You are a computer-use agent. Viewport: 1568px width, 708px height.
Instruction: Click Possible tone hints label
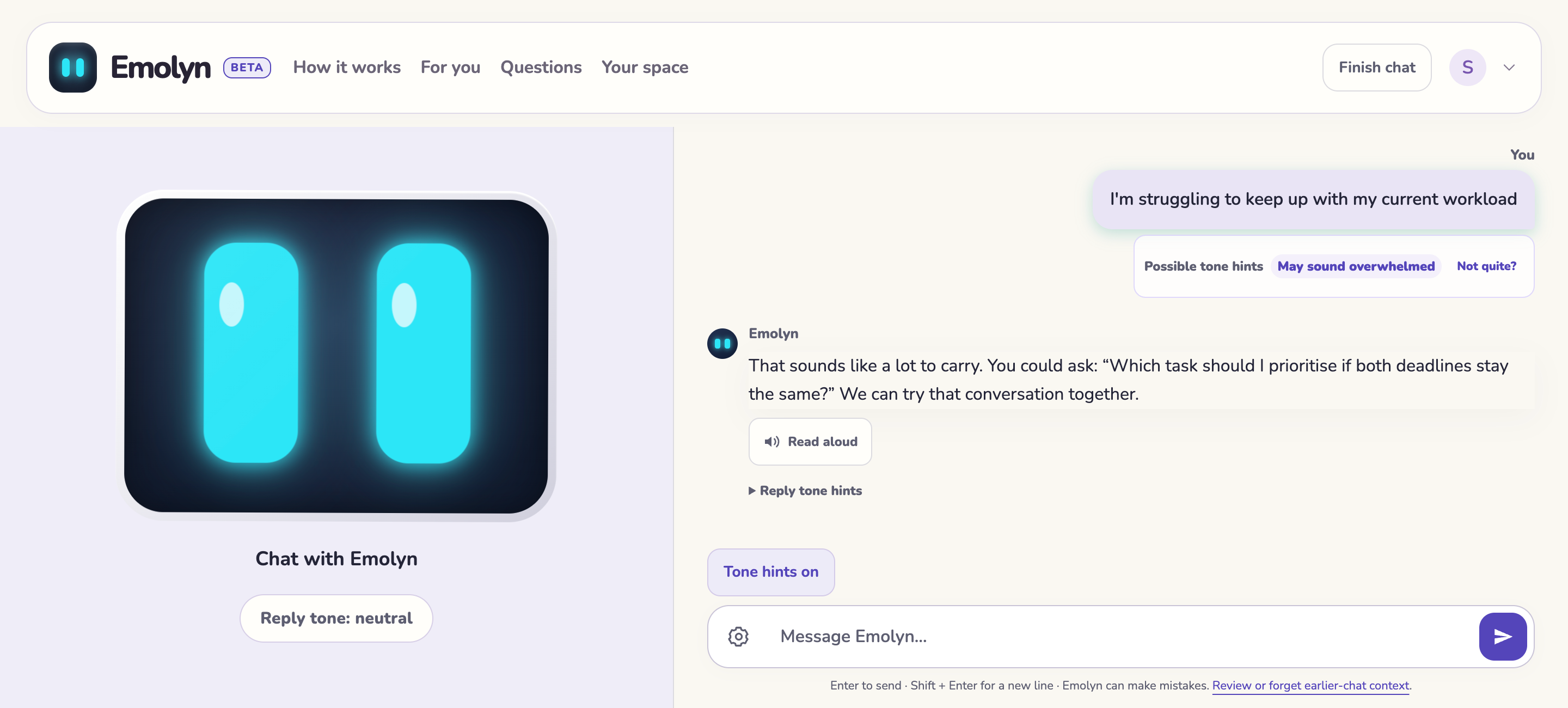(1203, 267)
